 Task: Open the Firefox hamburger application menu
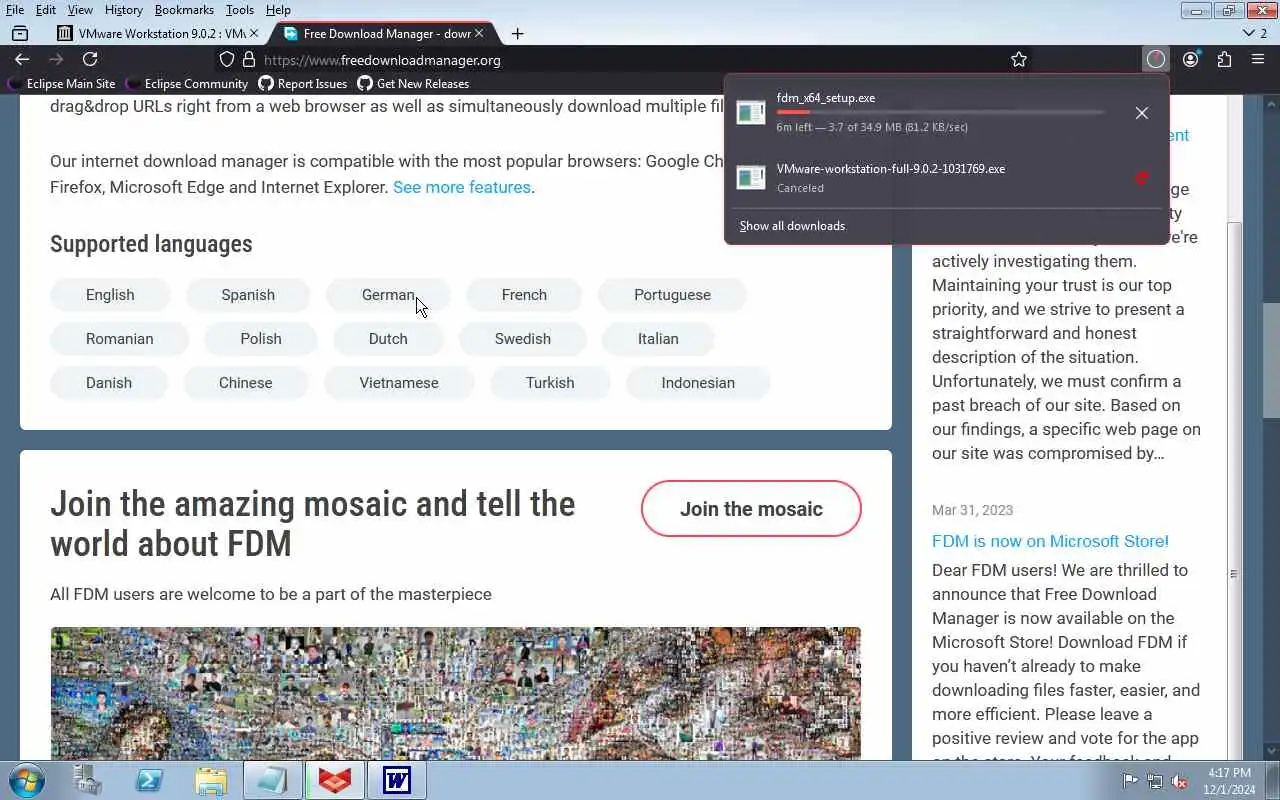[x=1258, y=60]
